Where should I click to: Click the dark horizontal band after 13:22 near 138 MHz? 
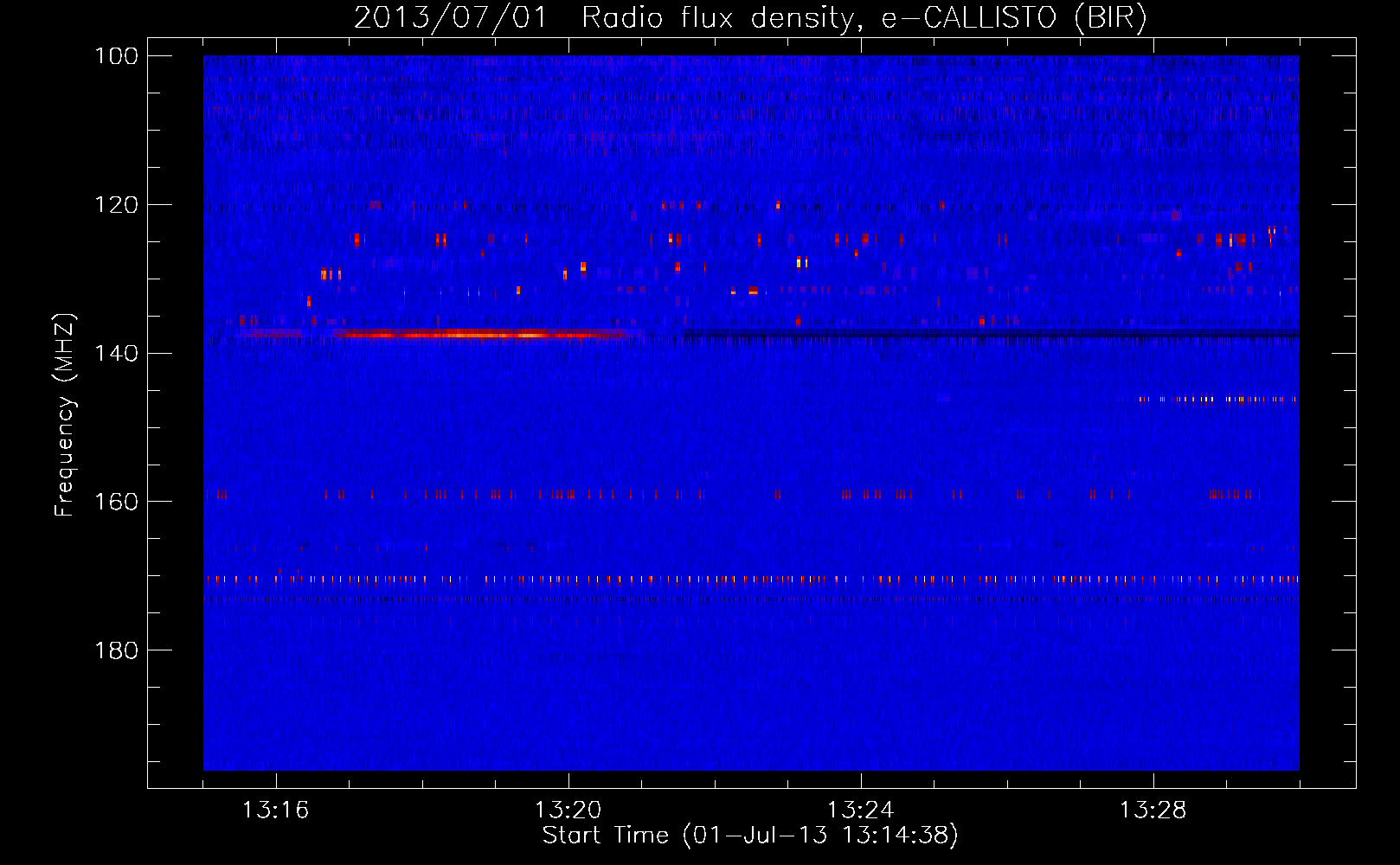(x=991, y=333)
